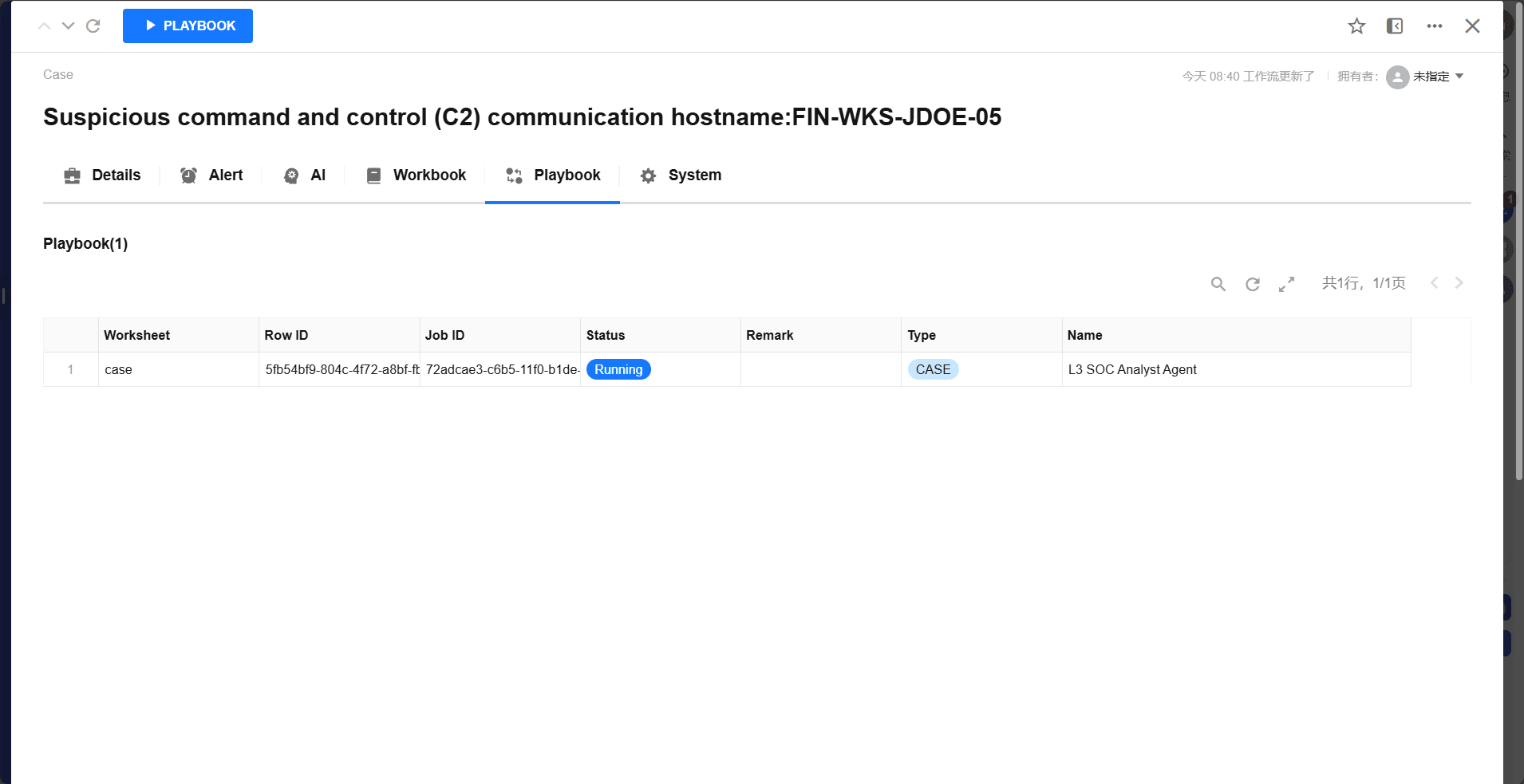Go to previous record with up chevron
Image resolution: width=1524 pixels, height=784 pixels.
pyautogui.click(x=45, y=26)
